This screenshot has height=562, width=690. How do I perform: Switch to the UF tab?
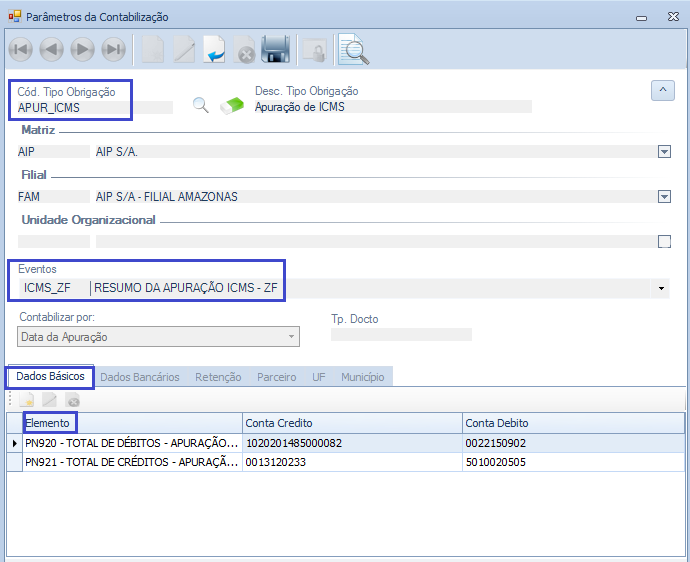tap(319, 377)
